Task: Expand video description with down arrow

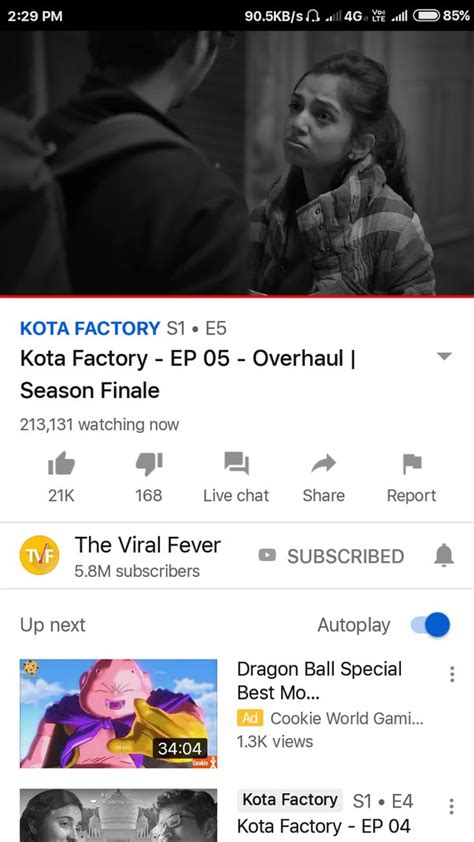Action: (x=444, y=356)
